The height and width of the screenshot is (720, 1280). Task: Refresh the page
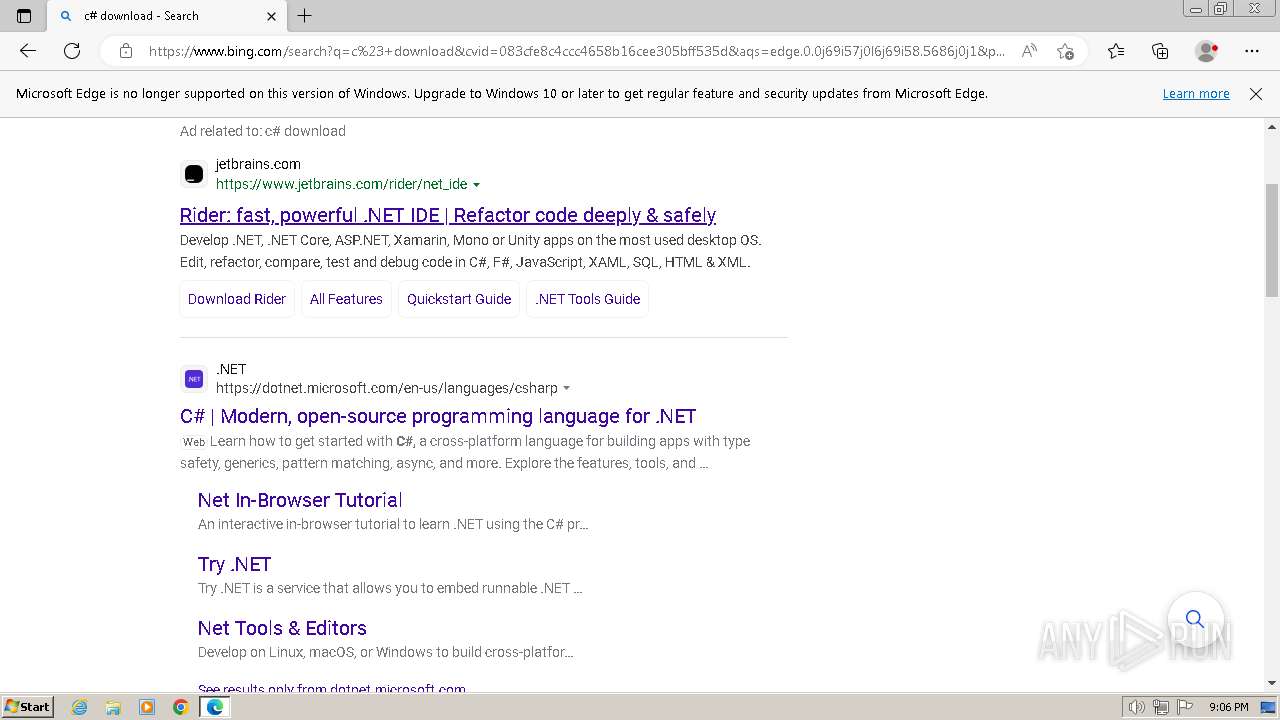72,51
